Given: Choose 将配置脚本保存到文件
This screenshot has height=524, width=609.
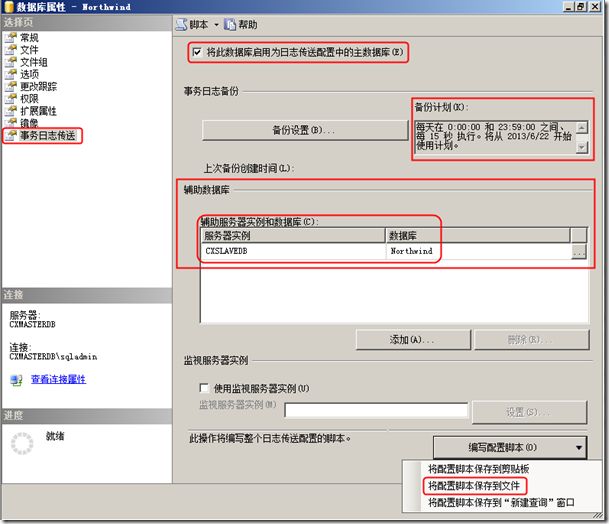Looking at the screenshot, I should pos(474,486).
